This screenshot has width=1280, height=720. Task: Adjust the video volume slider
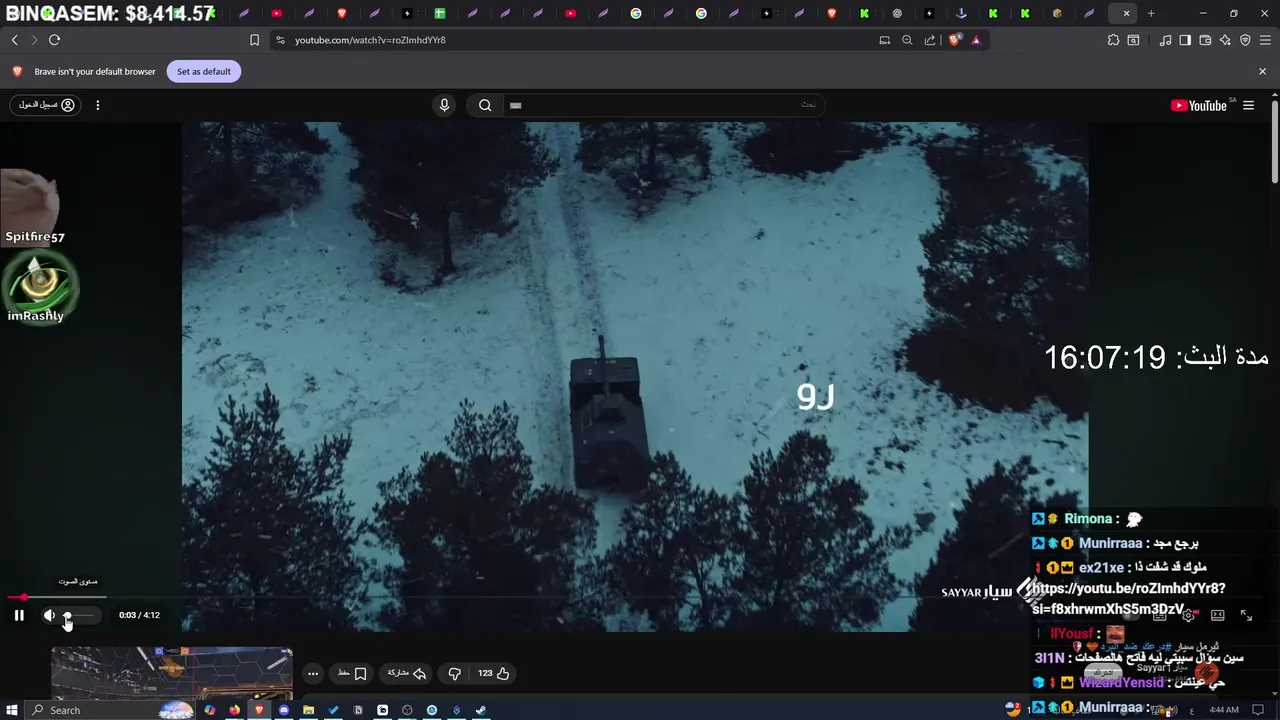[x=80, y=615]
